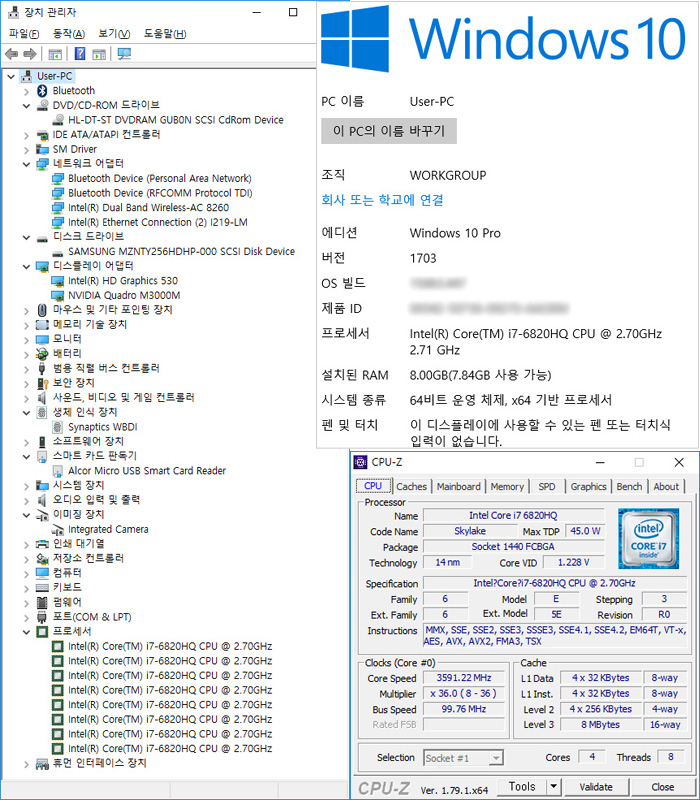Open the 파일(F) menu

coord(24,34)
